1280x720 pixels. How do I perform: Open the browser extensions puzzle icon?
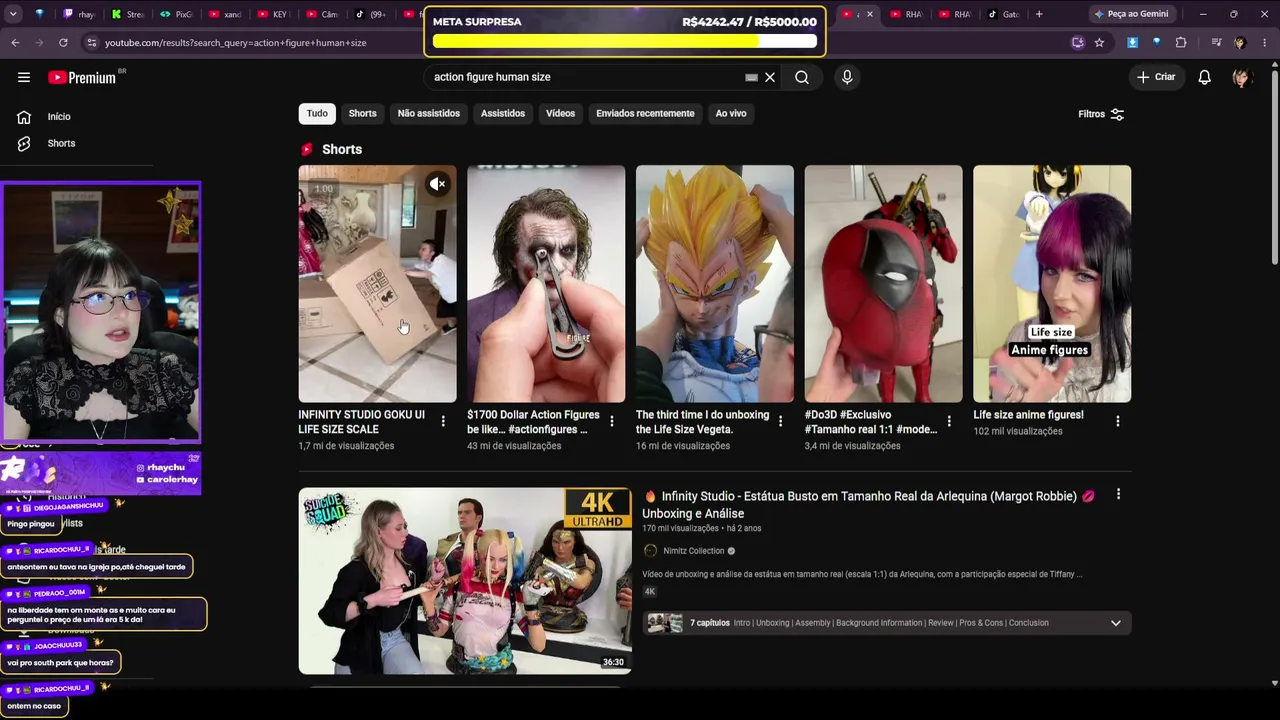click(1181, 43)
